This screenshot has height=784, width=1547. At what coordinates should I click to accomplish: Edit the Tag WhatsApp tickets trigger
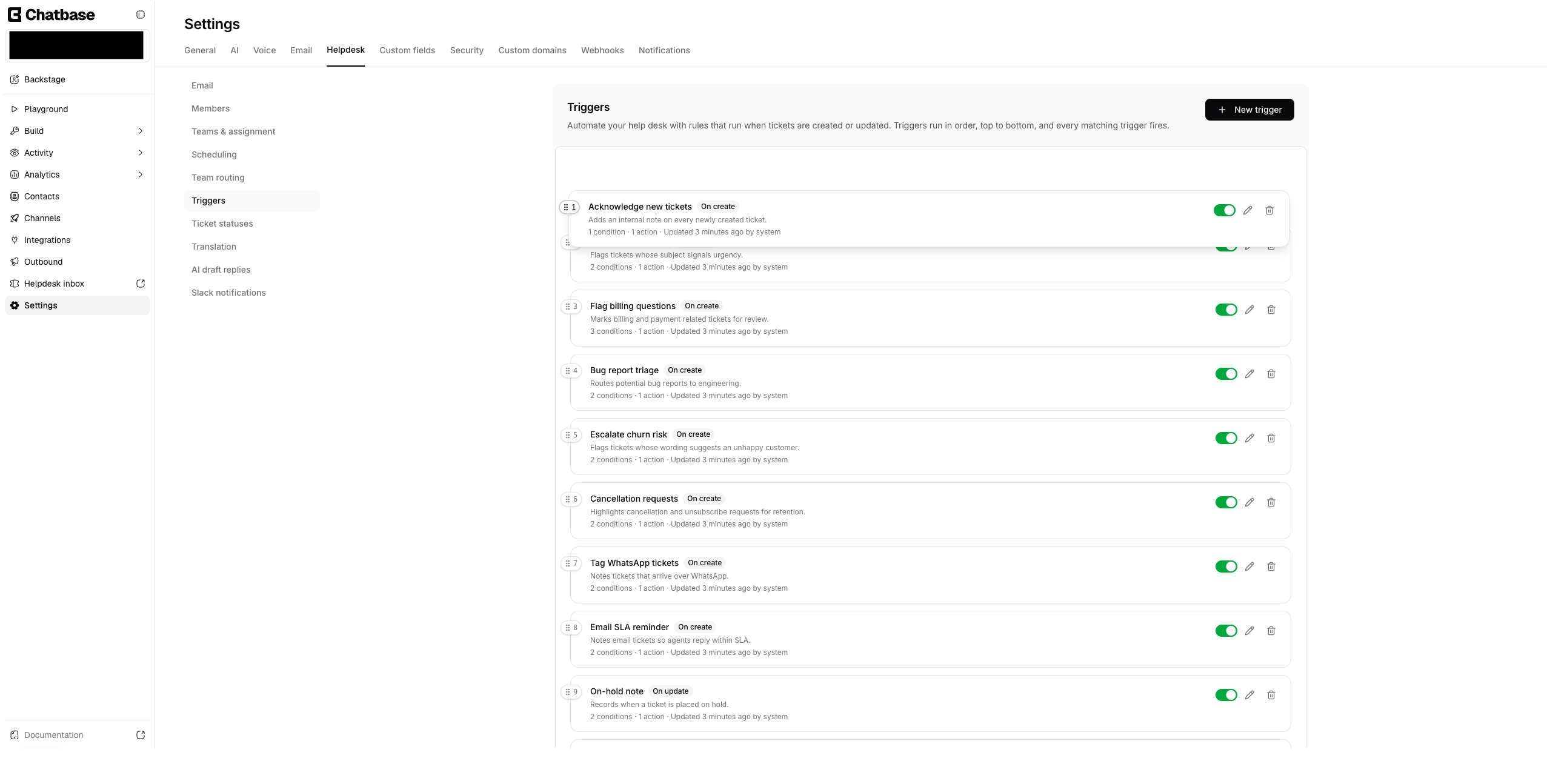click(1249, 566)
